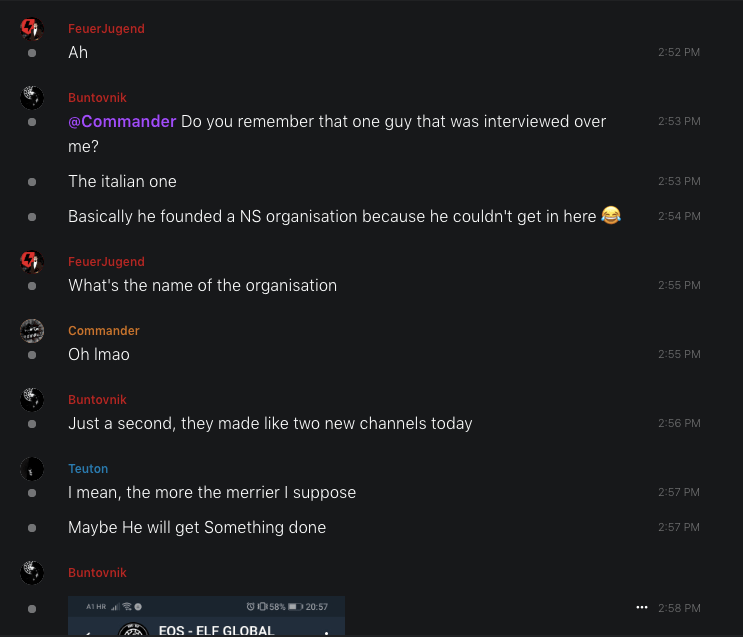The height and width of the screenshot is (637, 743).
Task: Click the 2:58 PM timestamp
Action: pyautogui.click(x=679, y=608)
